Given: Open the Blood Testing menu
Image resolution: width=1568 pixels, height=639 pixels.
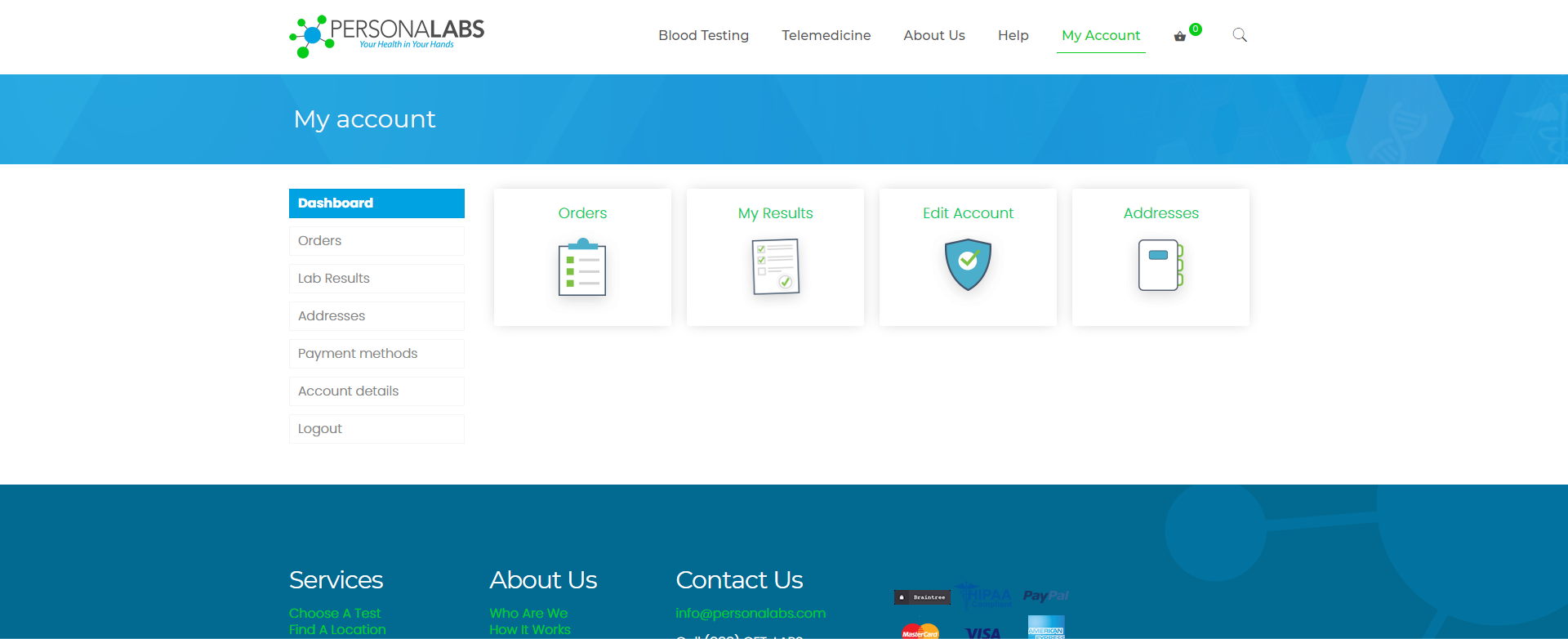Looking at the screenshot, I should click(x=703, y=35).
